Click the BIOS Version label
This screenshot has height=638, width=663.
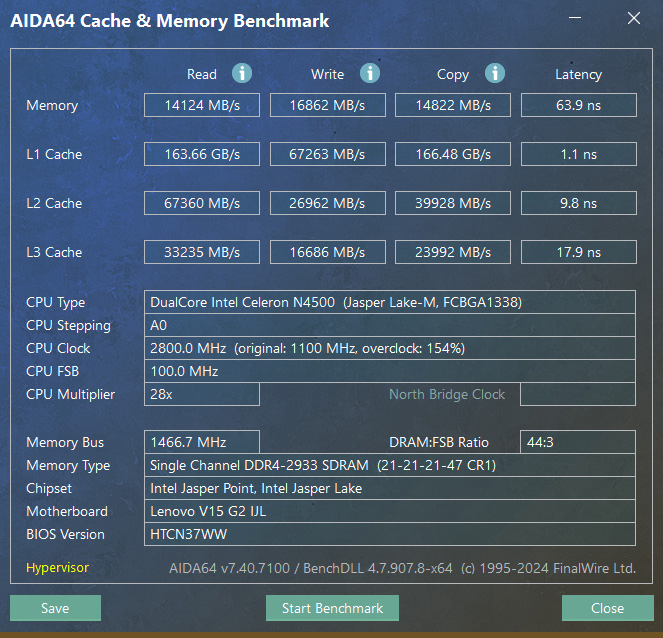click(65, 534)
